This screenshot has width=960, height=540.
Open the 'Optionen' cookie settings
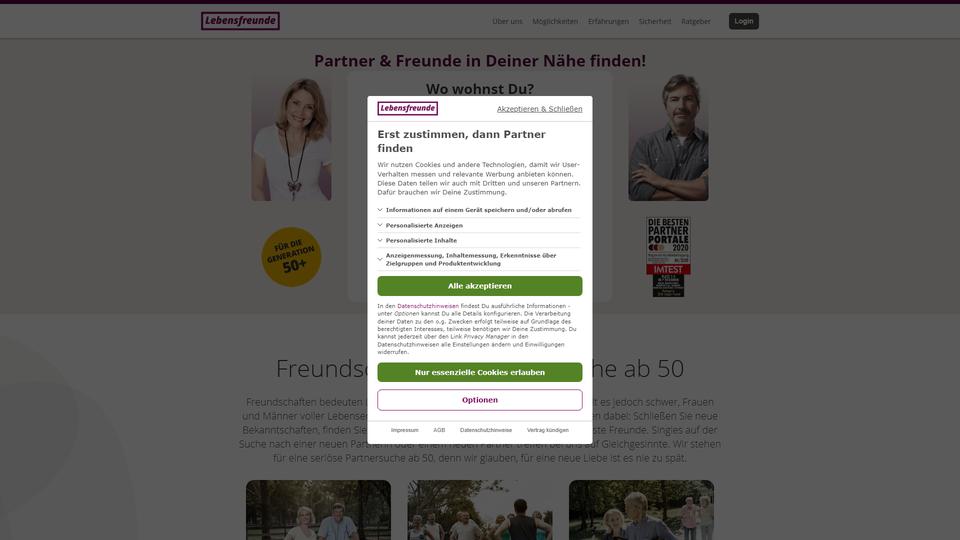(479, 400)
